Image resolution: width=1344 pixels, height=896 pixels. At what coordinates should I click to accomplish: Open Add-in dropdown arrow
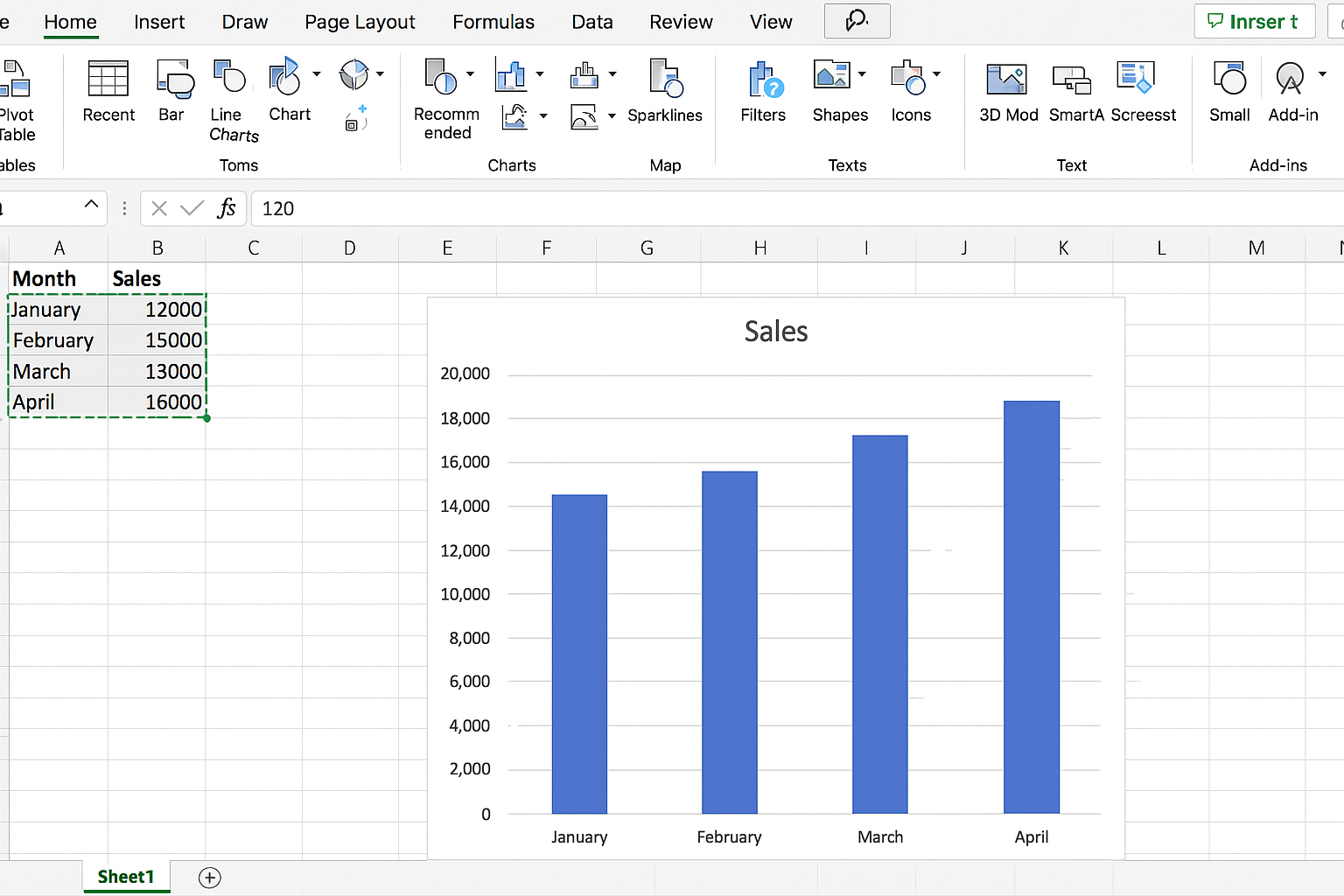1322,74
